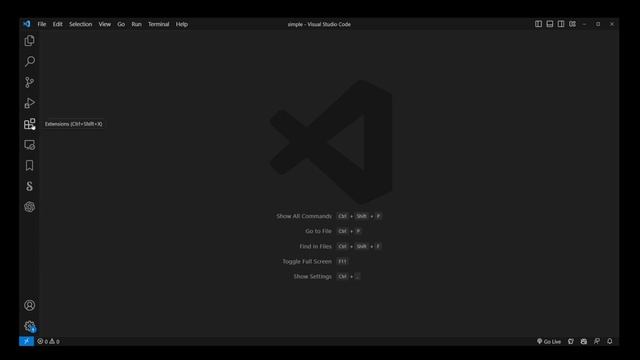Click the Find in Files label
The height and width of the screenshot is (360, 640).
pos(315,246)
